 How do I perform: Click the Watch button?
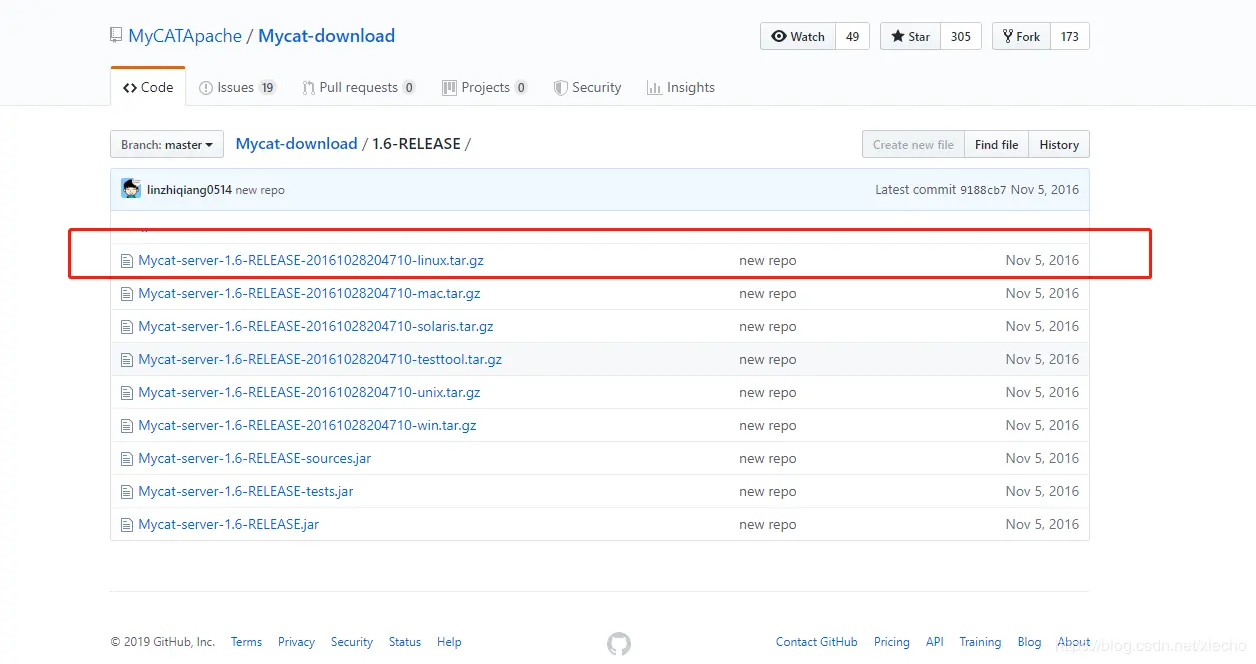[798, 37]
